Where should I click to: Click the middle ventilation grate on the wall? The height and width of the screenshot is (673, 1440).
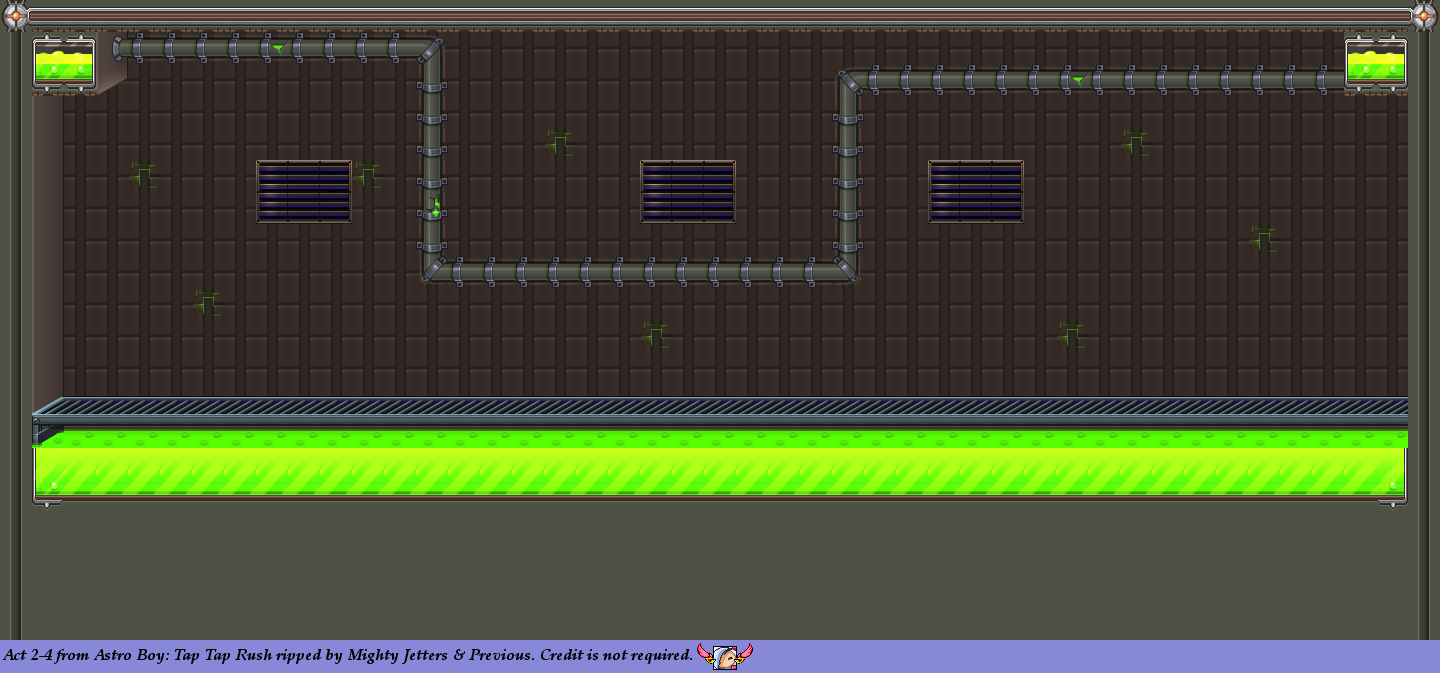click(688, 191)
